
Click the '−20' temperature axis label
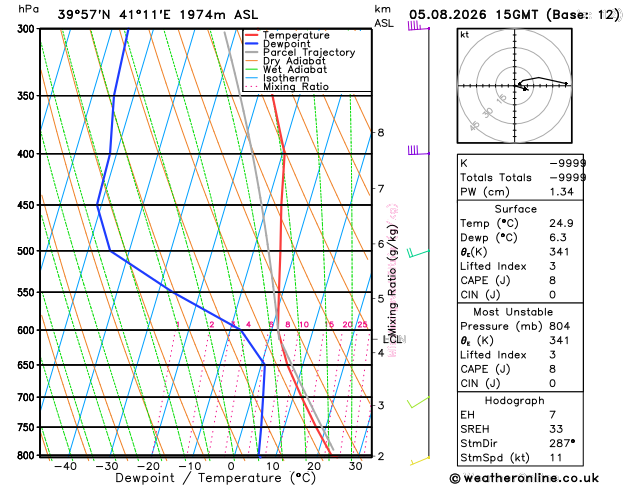pyautogui.click(x=148, y=466)
